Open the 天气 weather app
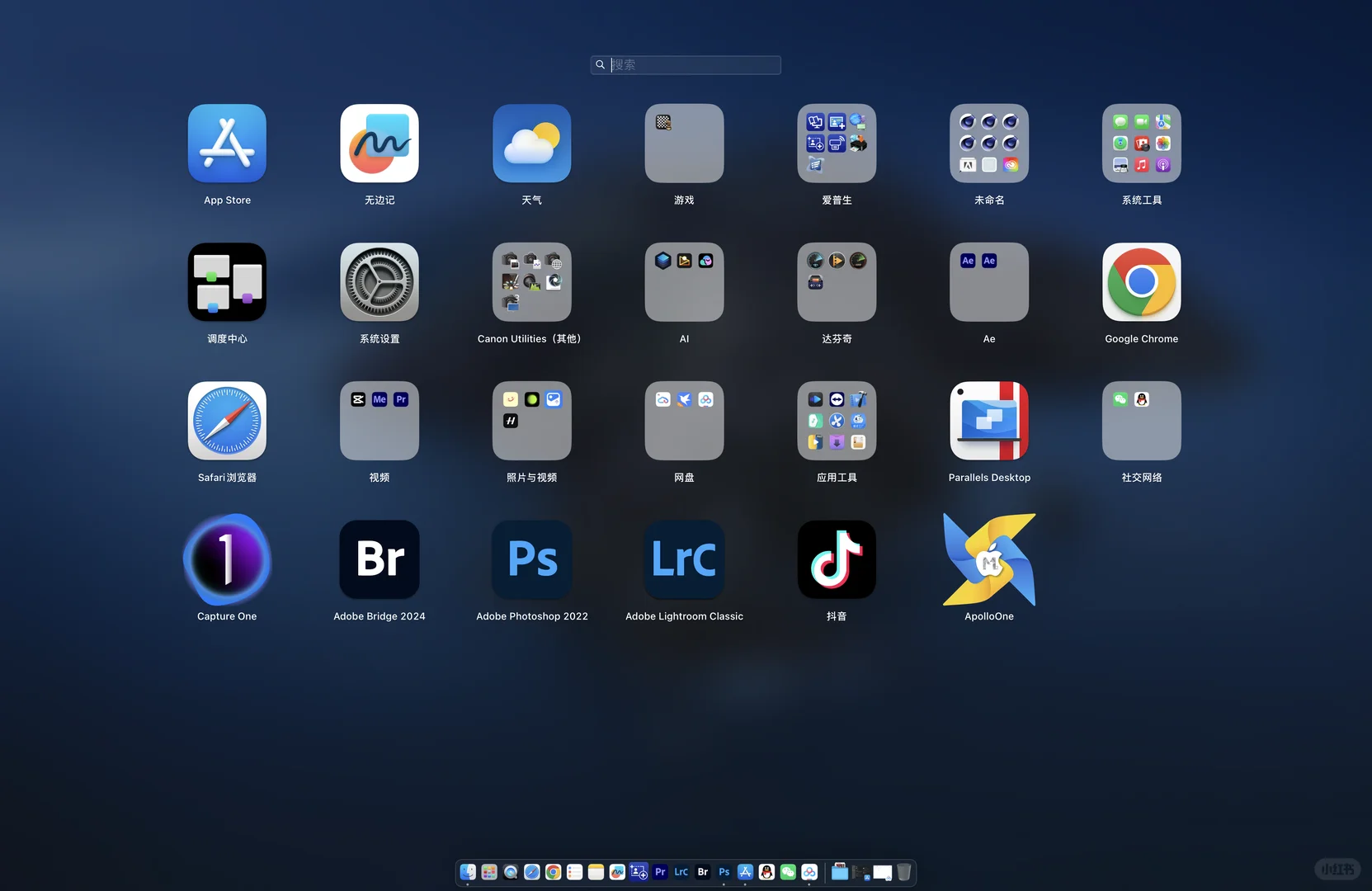Viewport: 1372px width, 891px height. [x=532, y=144]
